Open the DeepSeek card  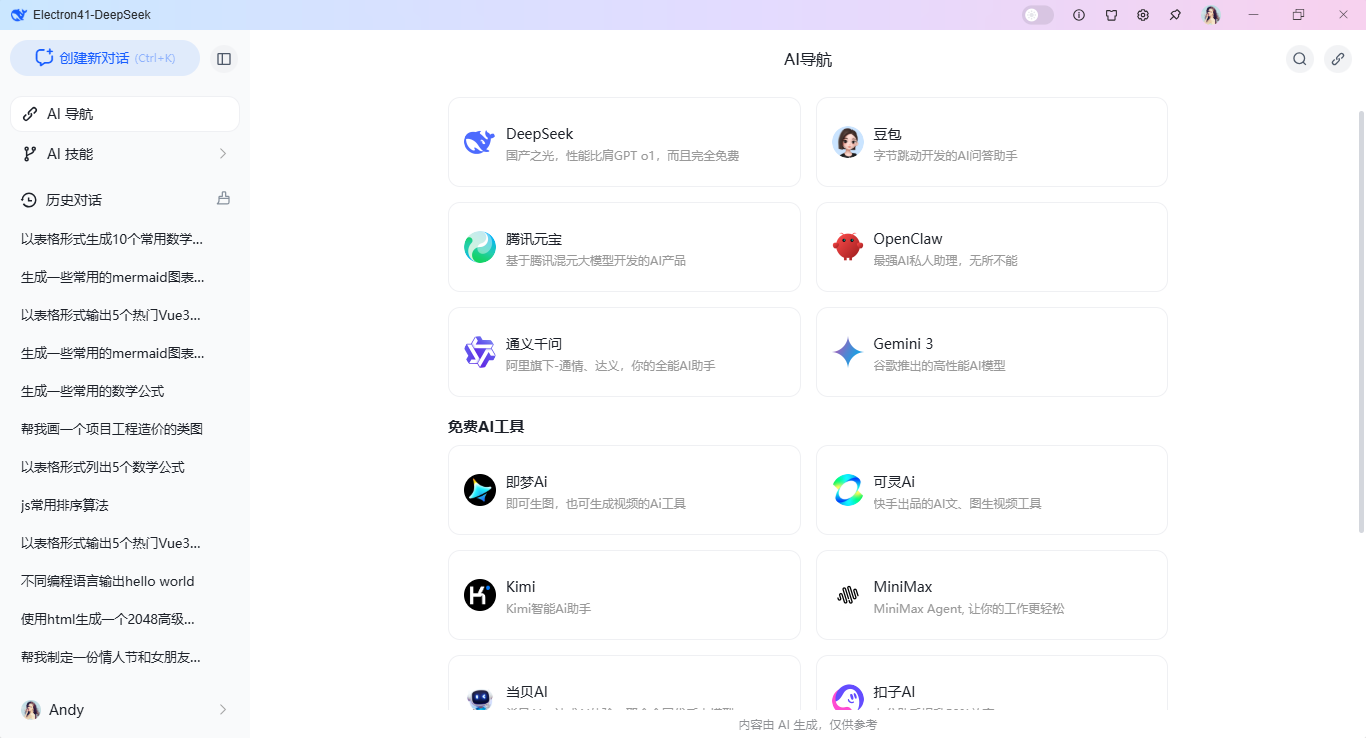pos(624,142)
